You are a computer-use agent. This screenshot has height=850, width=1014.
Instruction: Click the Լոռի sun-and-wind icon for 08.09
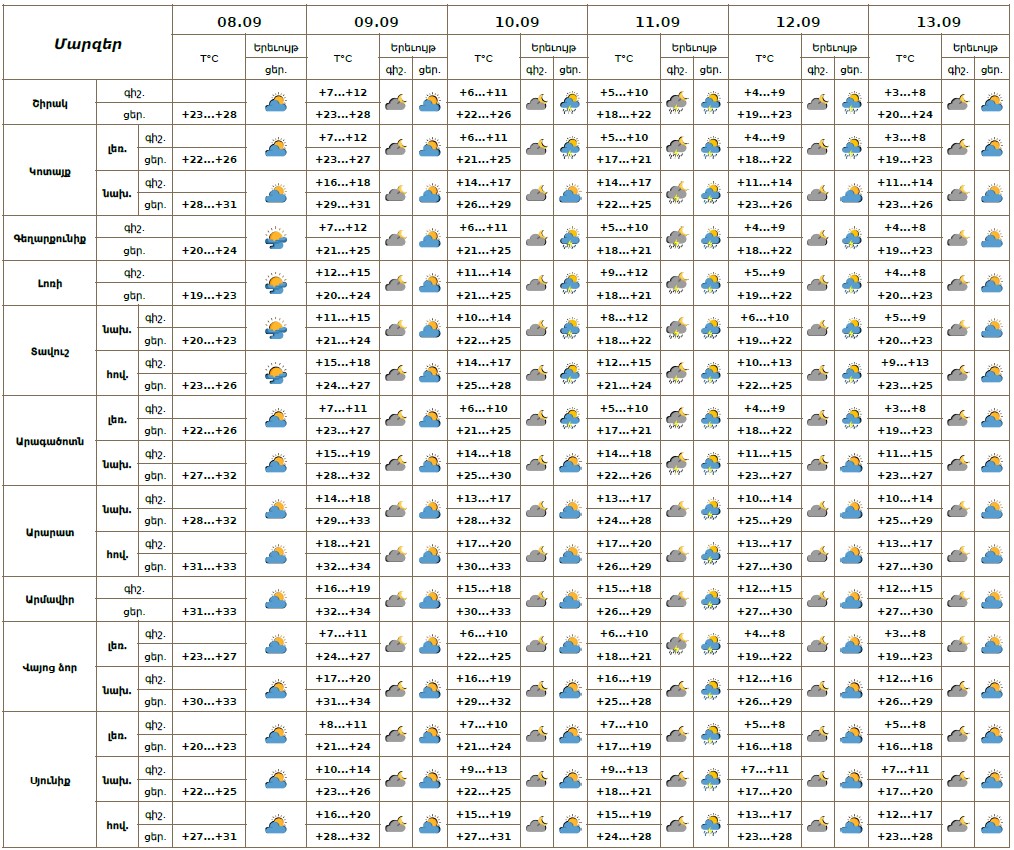(x=276, y=283)
